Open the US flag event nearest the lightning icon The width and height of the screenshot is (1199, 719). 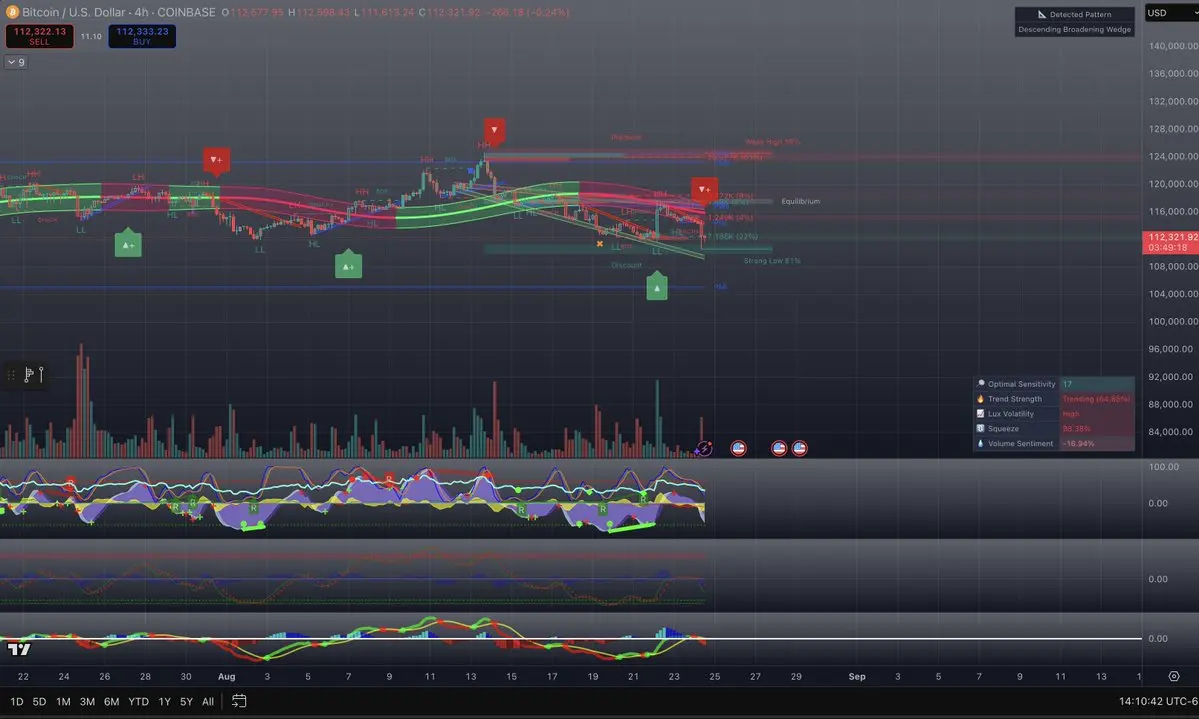[738, 448]
